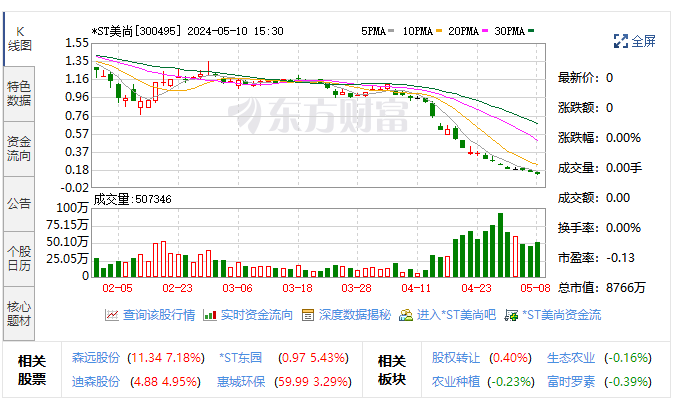Click the chart title *ST美尚[300495]
The height and width of the screenshot is (410, 675).
click(x=136, y=31)
